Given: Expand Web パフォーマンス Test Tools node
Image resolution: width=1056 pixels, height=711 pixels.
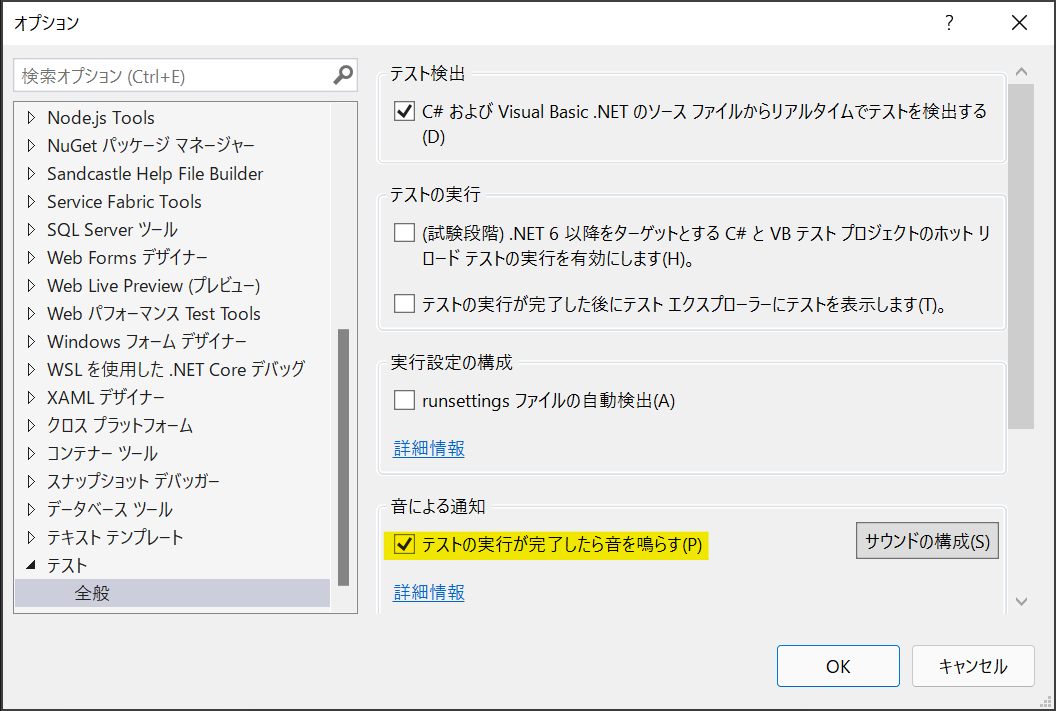Looking at the screenshot, I should point(31,314).
